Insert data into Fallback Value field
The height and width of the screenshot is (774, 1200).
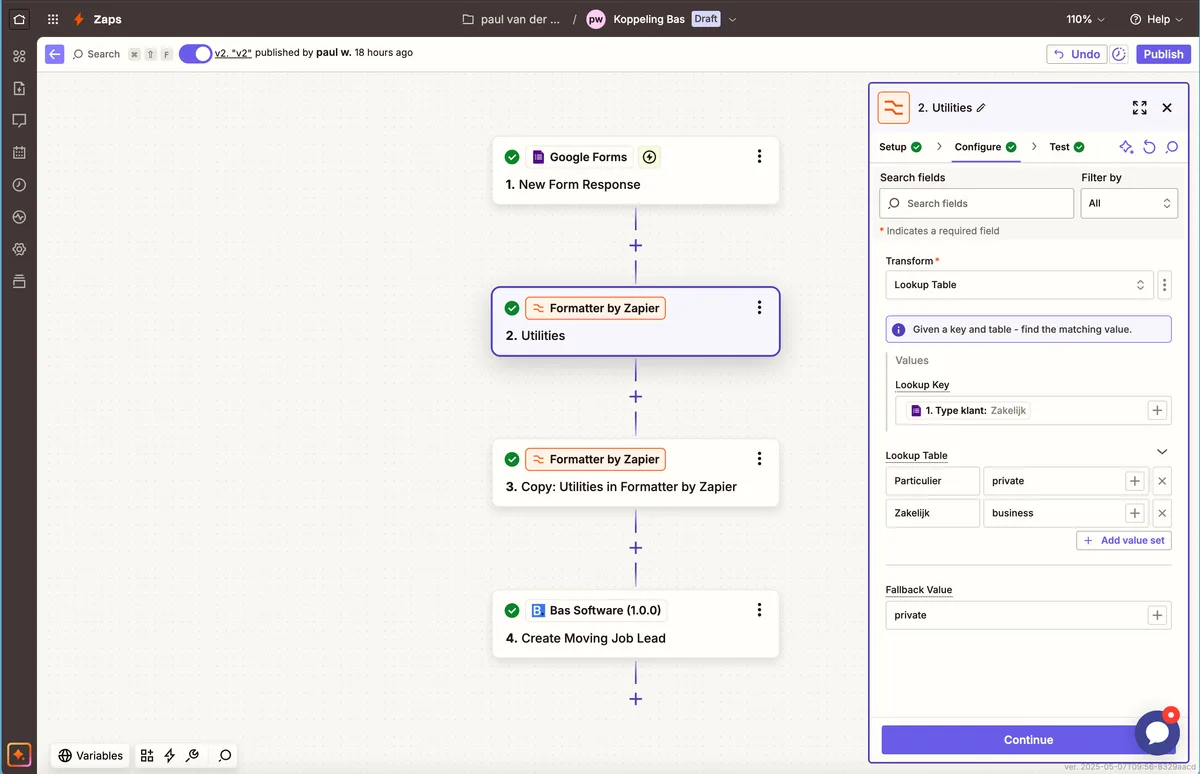tap(1157, 615)
